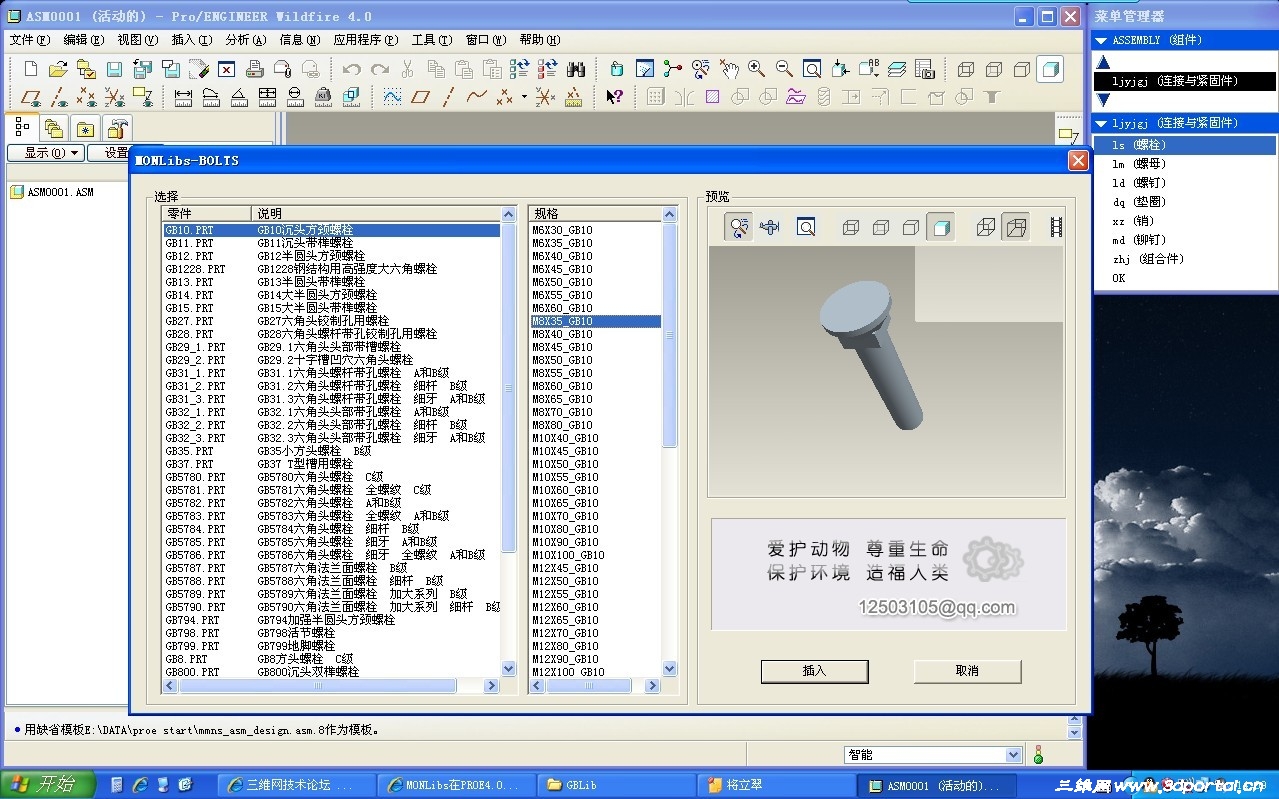The height and width of the screenshot is (799, 1279).
Task: Click the Save floppy disk icon
Action: tap(114, 69)
